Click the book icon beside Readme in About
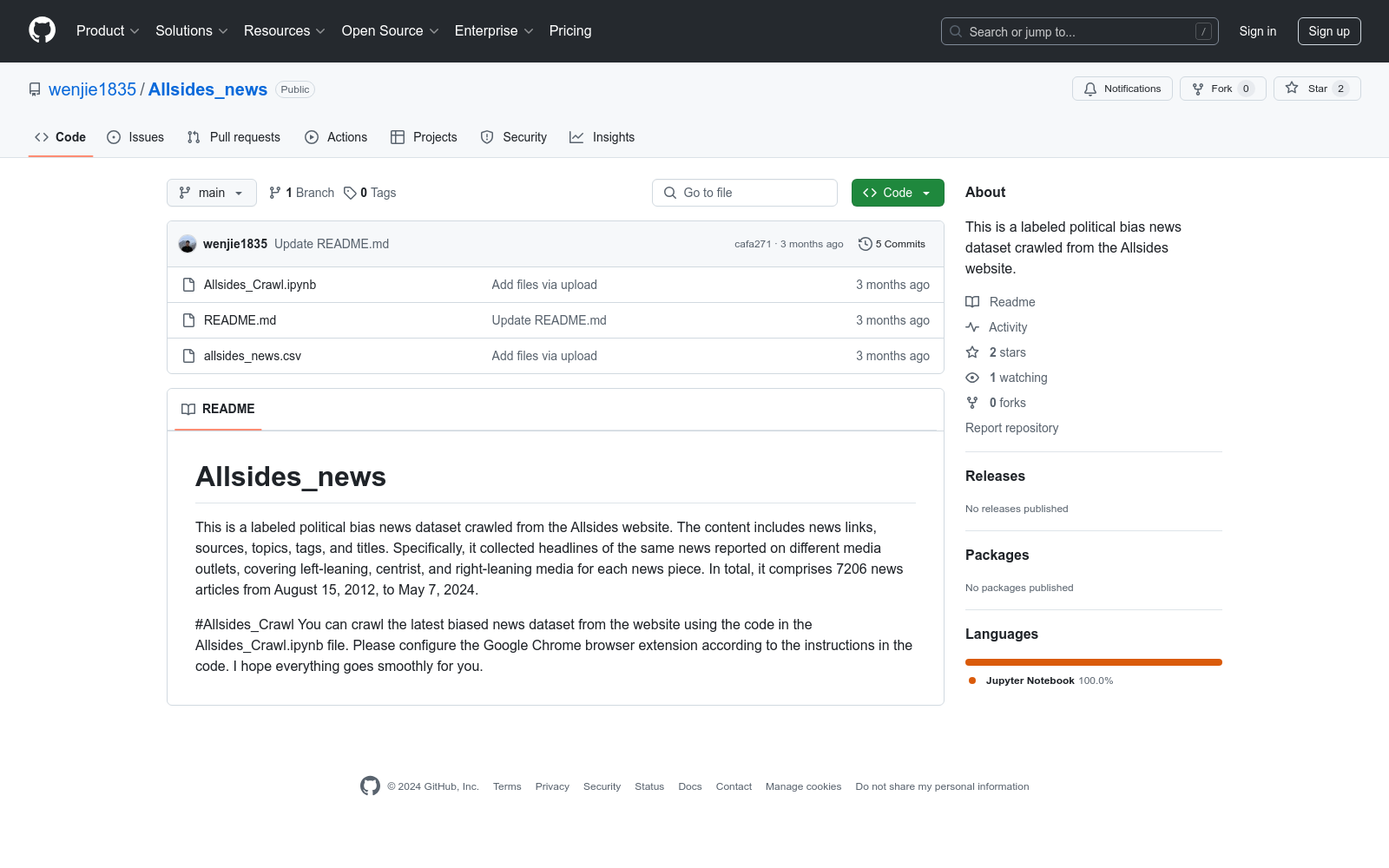1389x868 pixels. point(972,302)
